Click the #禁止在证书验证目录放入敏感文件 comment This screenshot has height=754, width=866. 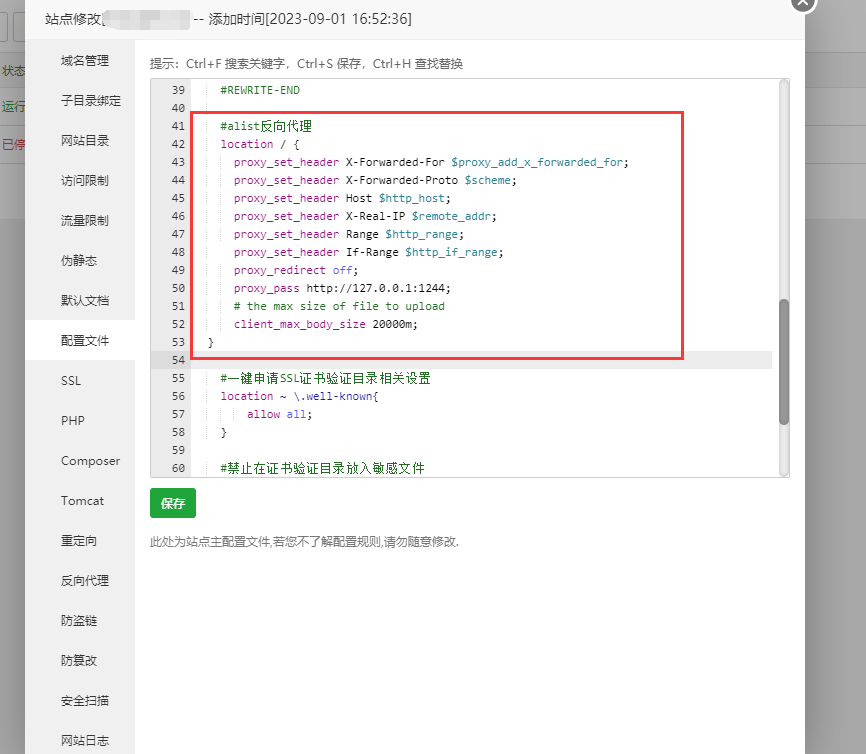(323, 468)
